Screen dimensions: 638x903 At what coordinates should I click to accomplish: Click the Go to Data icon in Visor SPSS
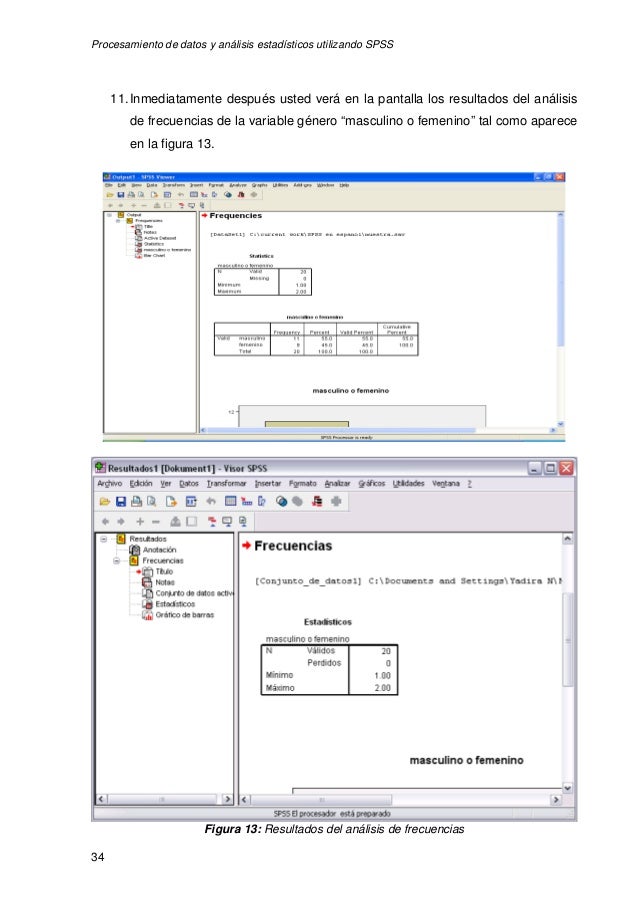230,502
